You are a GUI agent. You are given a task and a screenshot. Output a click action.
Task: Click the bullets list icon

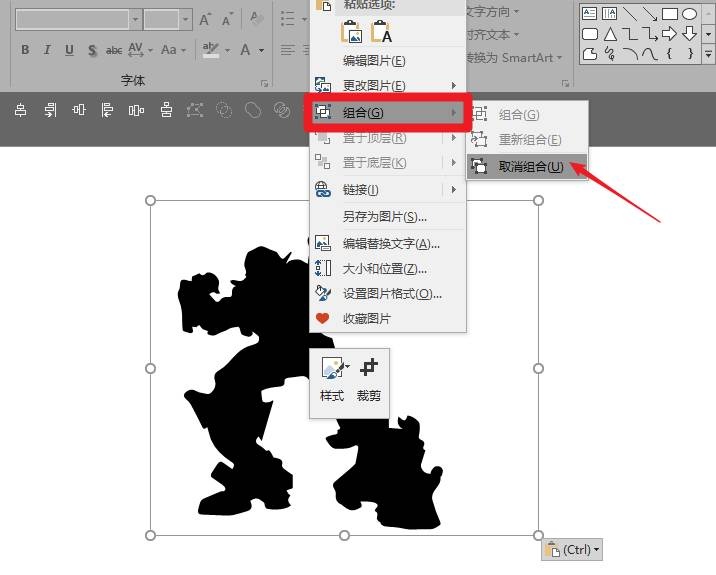click(x=288, y=19)
